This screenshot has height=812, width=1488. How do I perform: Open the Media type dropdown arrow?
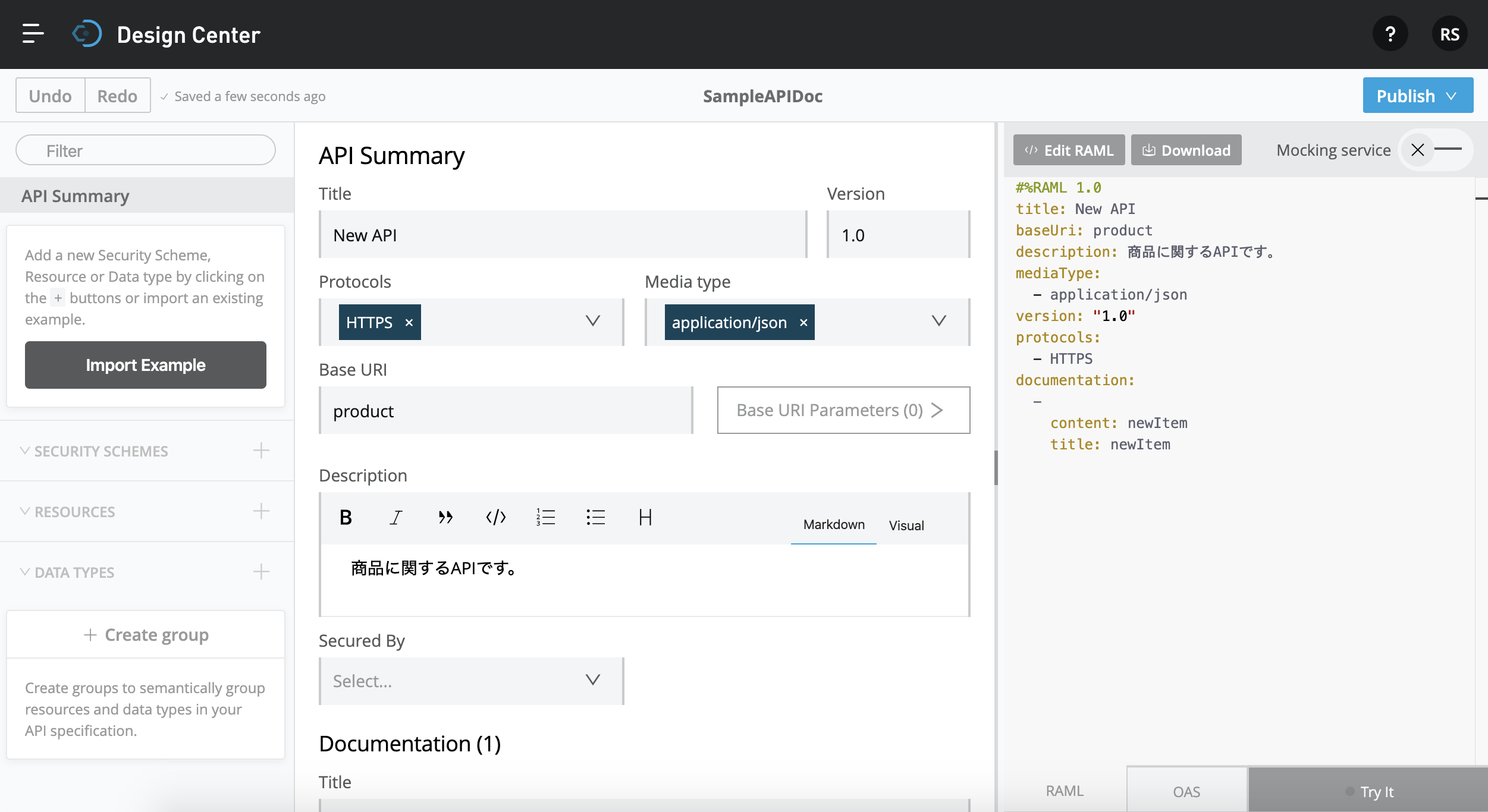coord(938,322)
